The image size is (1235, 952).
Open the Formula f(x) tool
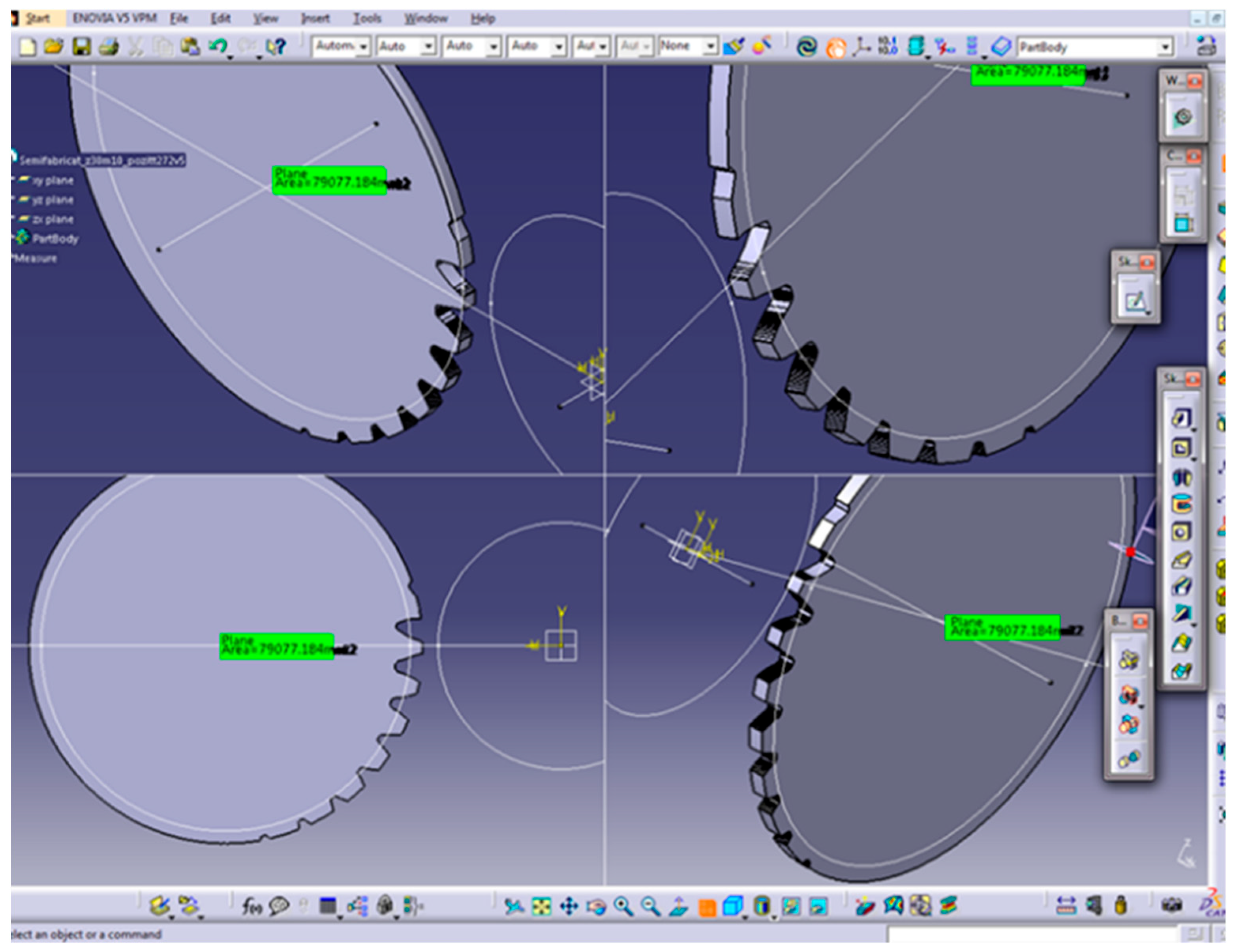252,907
